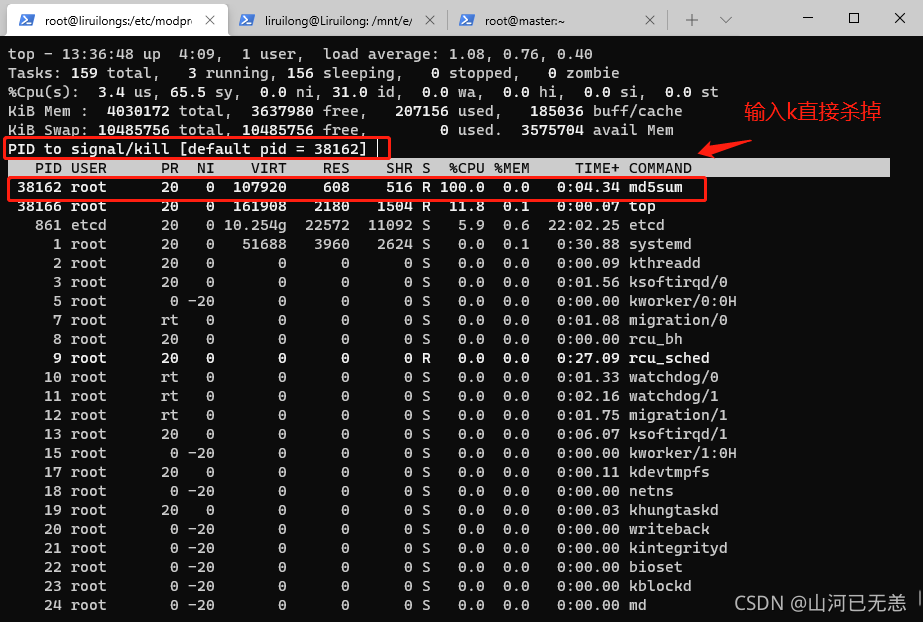Click the %MEM column header
Screen dimensions: 923x622
(x=512, y=168)
